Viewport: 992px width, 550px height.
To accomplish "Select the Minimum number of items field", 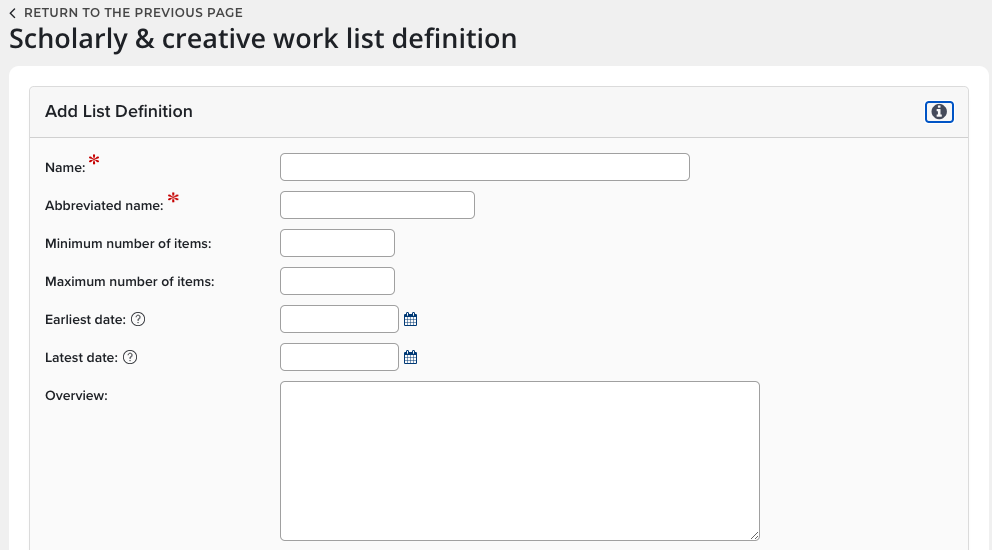I will click(337, 243).
